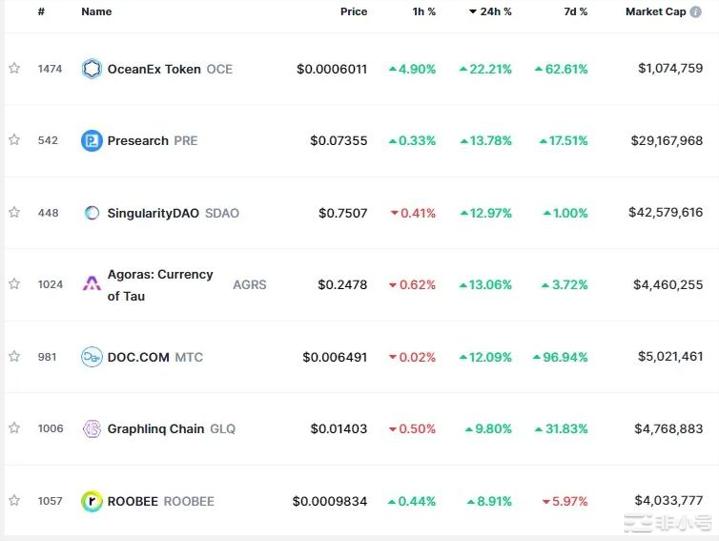719x541 pixels.
Task: Open the Graphlinq Chain coin page
Action: tap(155, 429)
